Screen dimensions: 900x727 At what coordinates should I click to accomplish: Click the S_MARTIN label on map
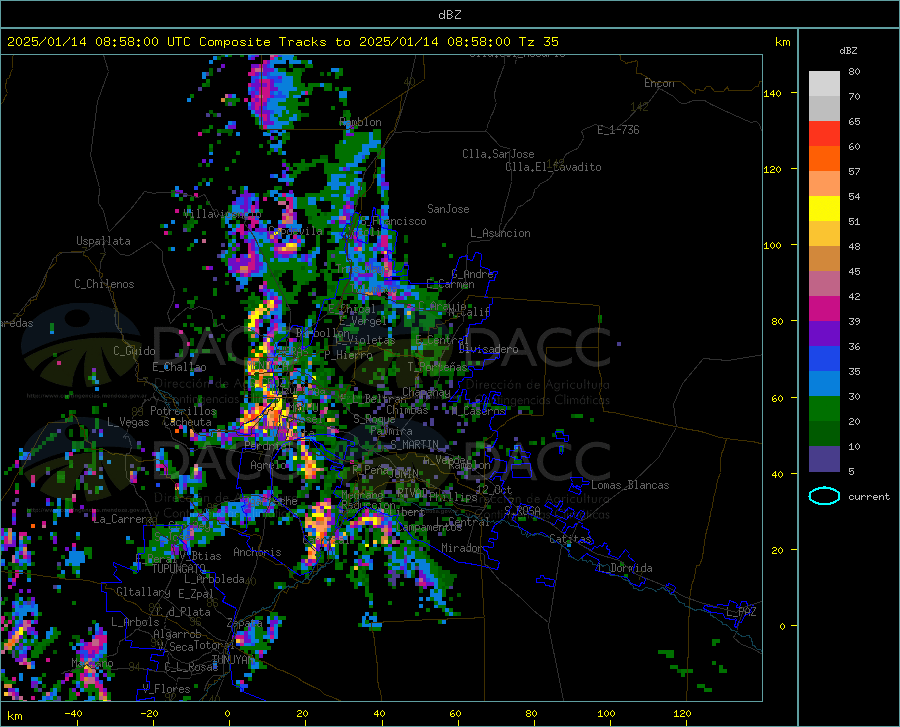(x=414, y=445)
